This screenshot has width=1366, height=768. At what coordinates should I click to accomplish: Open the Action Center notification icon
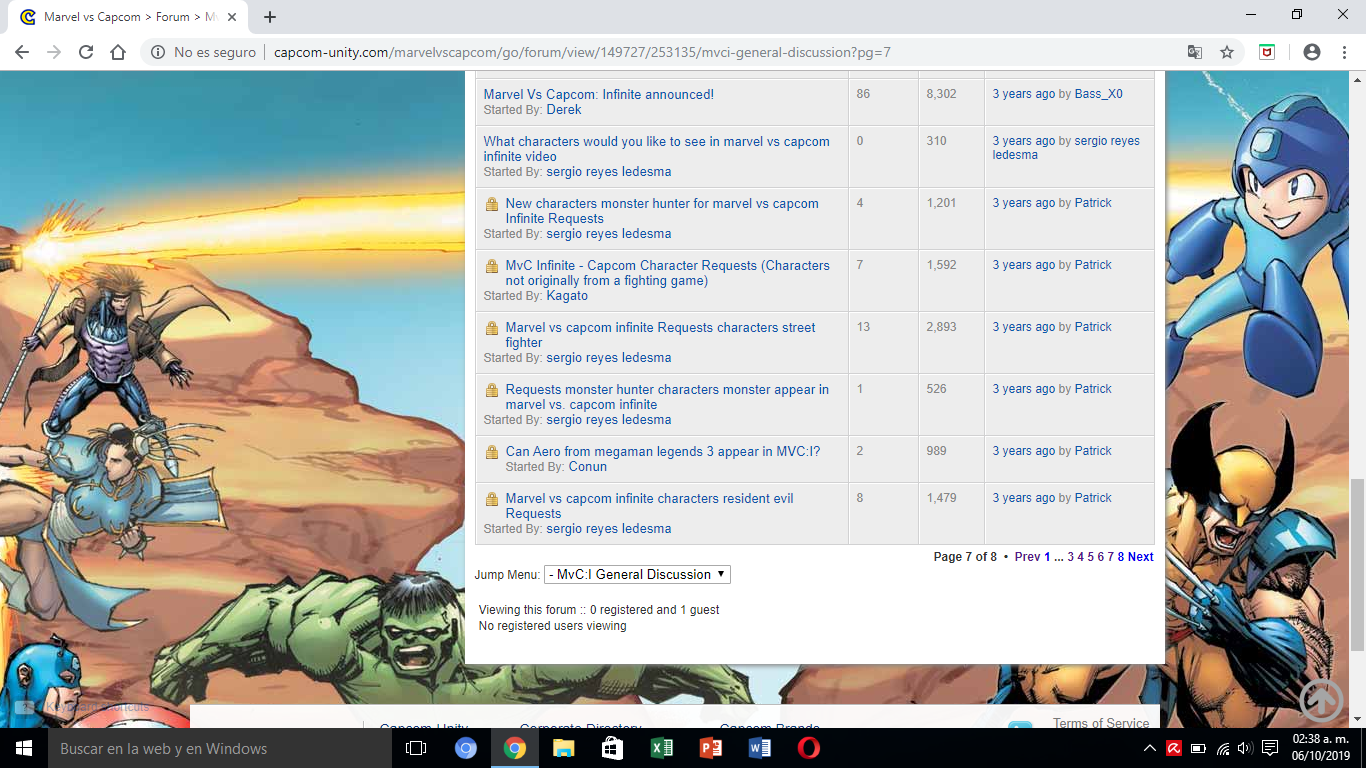pos(1270,748)
